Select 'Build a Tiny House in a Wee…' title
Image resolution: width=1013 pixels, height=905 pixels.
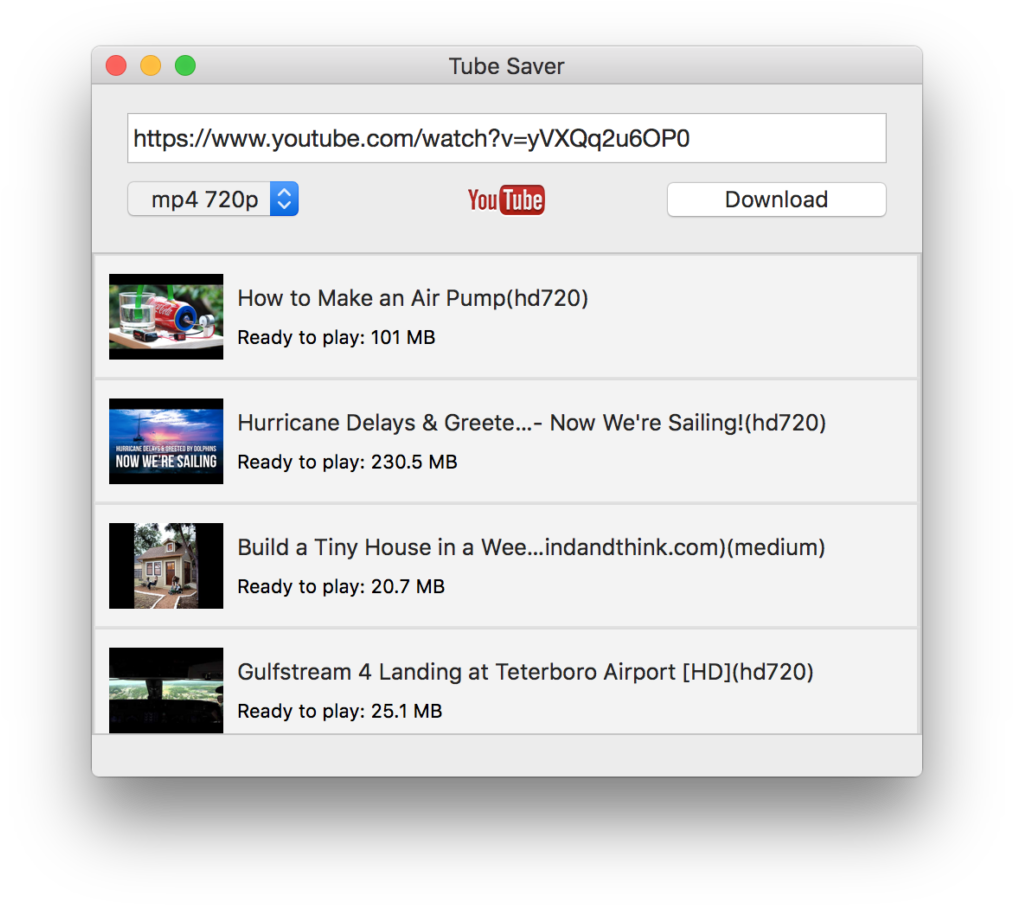pos(531,547)
